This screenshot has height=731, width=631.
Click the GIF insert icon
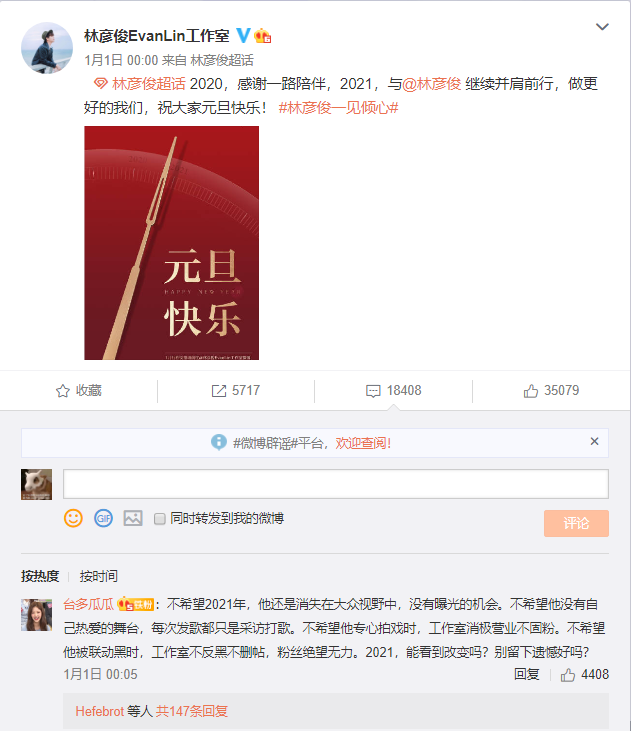[x=103, y=518]
